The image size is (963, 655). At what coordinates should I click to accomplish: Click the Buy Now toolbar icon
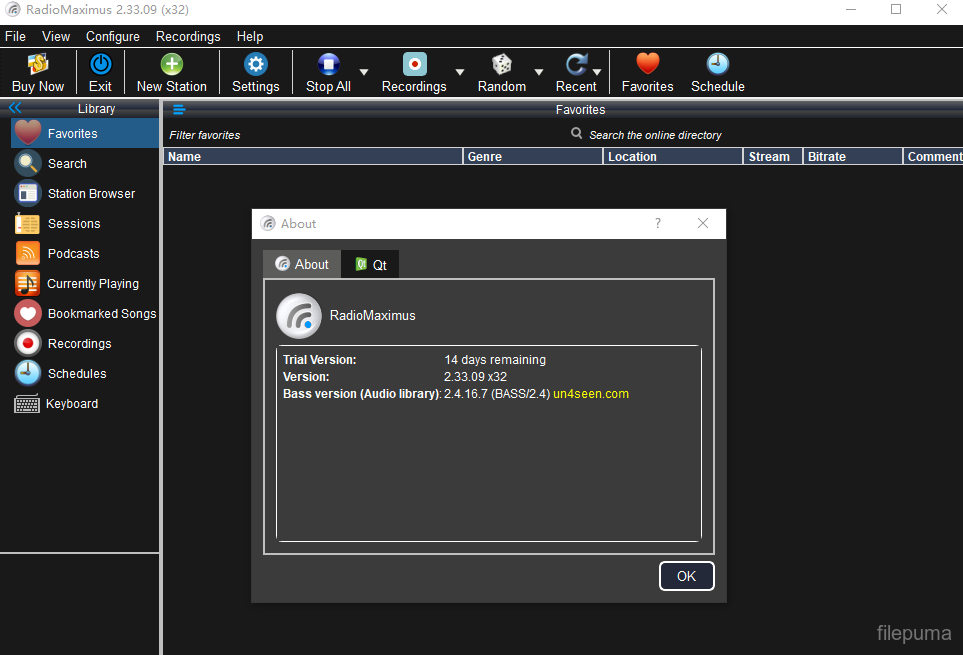(x=38, y=66)
